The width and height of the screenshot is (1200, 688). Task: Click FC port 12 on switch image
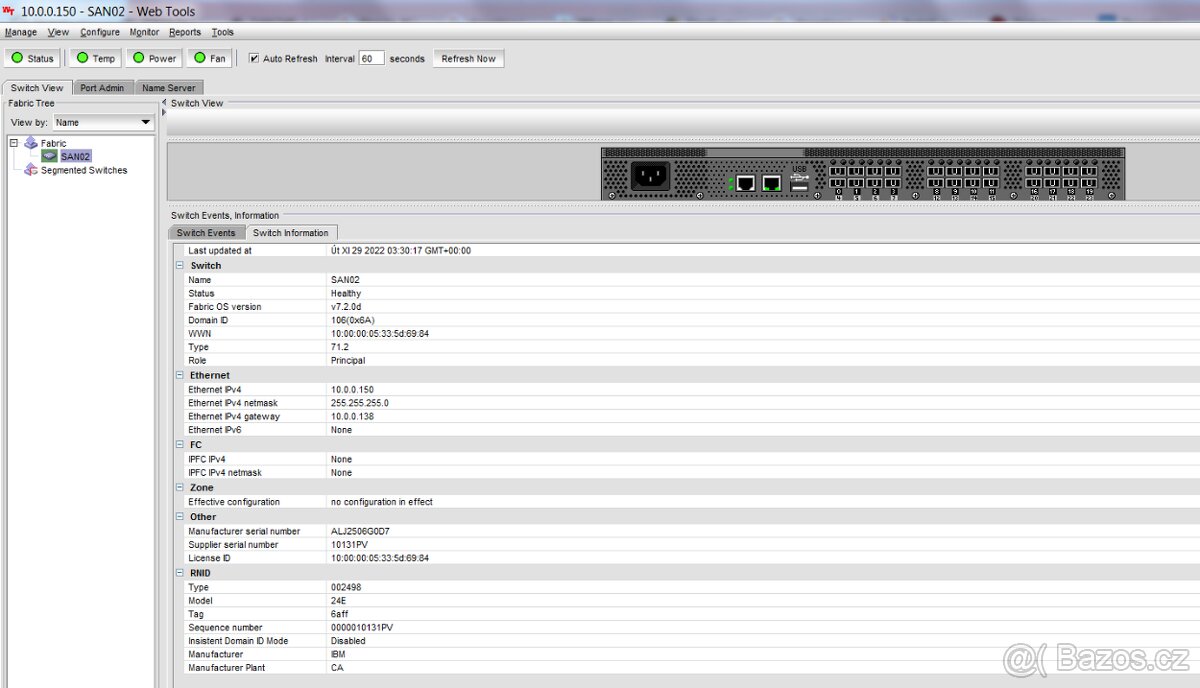tap(936, 183)
